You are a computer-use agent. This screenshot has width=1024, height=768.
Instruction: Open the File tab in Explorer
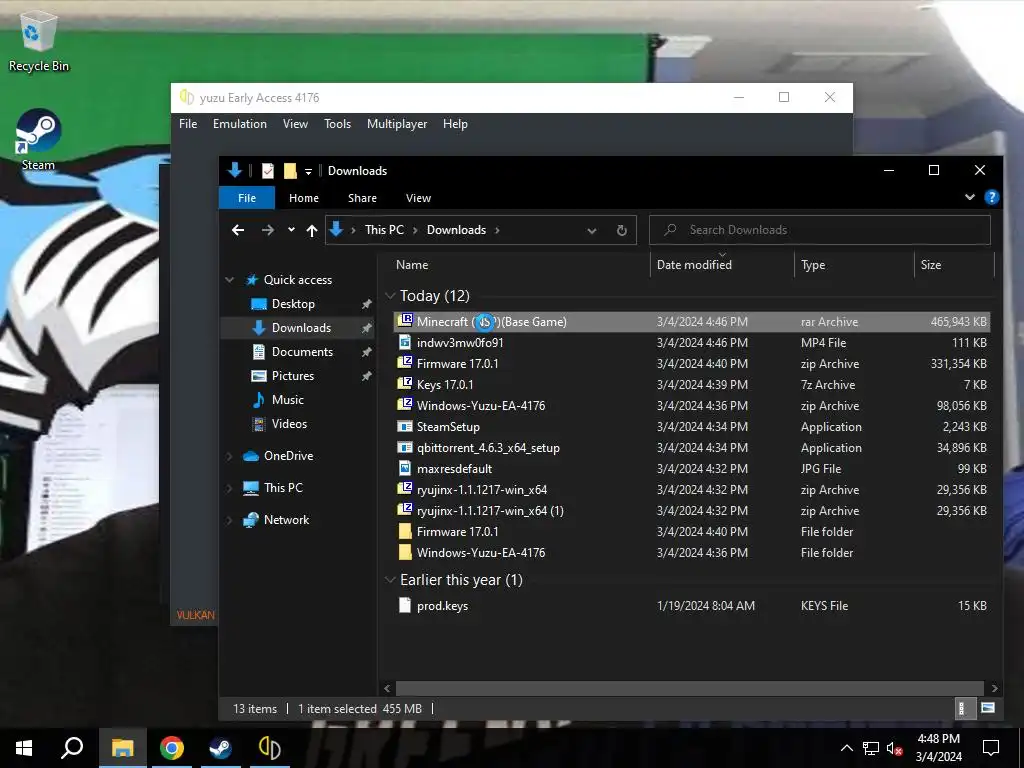(247, 198)
